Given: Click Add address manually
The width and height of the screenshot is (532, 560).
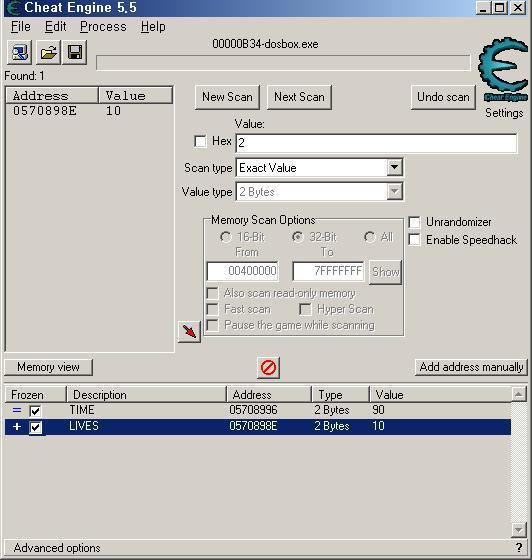Looking at the screenshot, I should [471, 367].
